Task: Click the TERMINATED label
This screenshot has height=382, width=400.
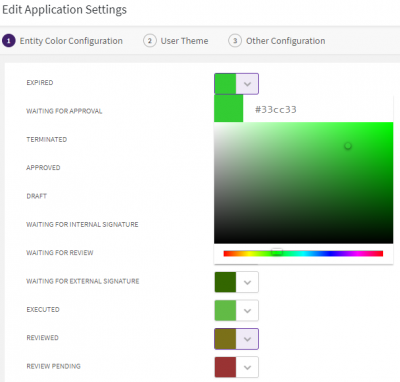Action: coord(47,139)
